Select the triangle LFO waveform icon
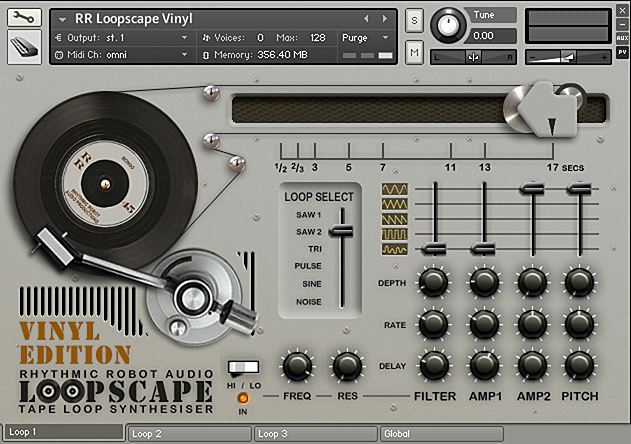 (x=394, y=204)
